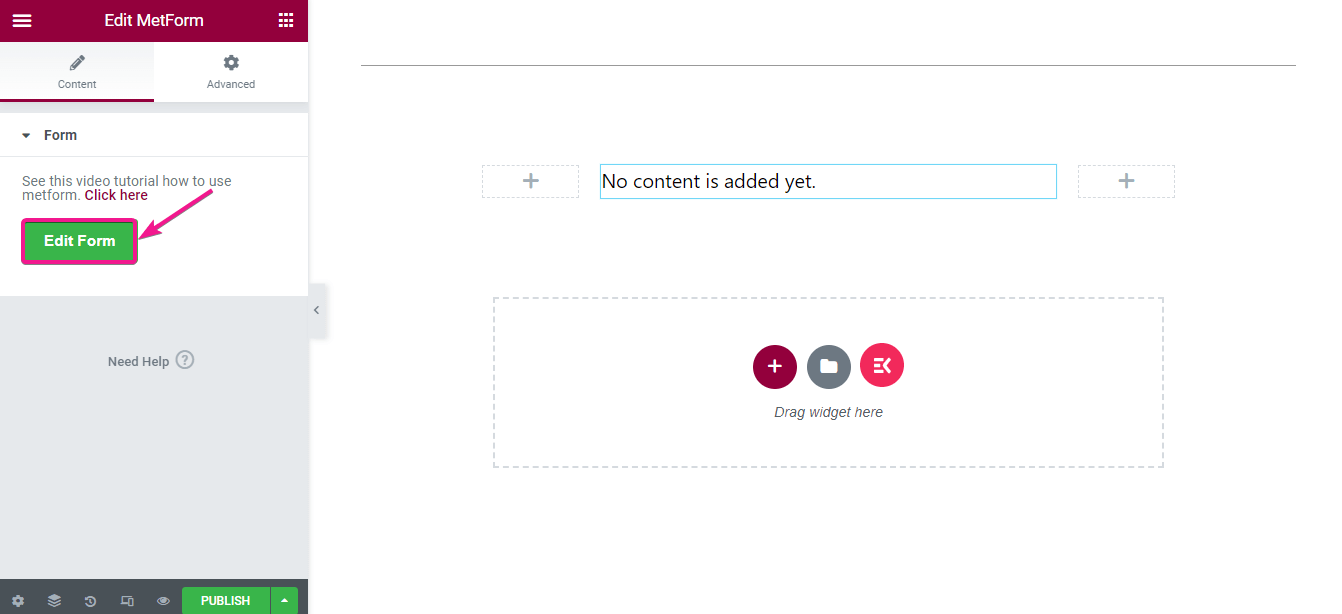The image size is (1342, 614).
Task: Open the ElementsKit templates button
Action: tap(882, 366)
